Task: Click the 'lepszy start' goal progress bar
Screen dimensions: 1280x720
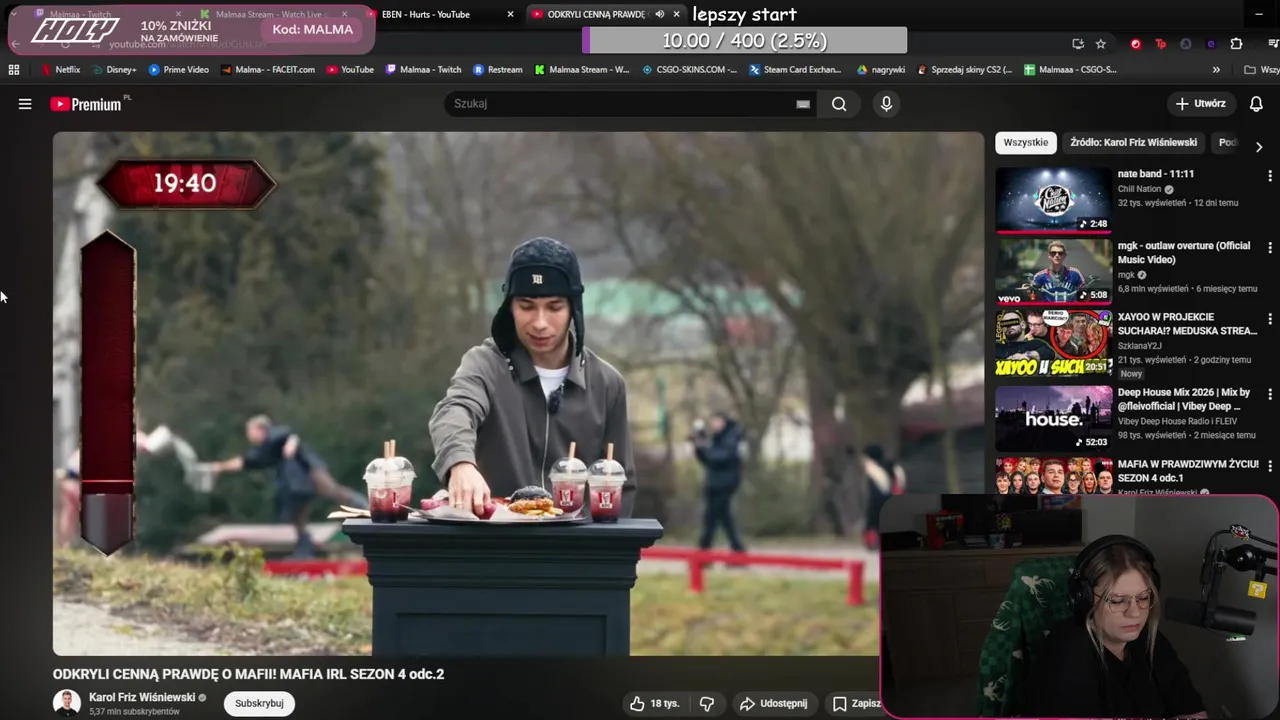Action: pos(744,41)
